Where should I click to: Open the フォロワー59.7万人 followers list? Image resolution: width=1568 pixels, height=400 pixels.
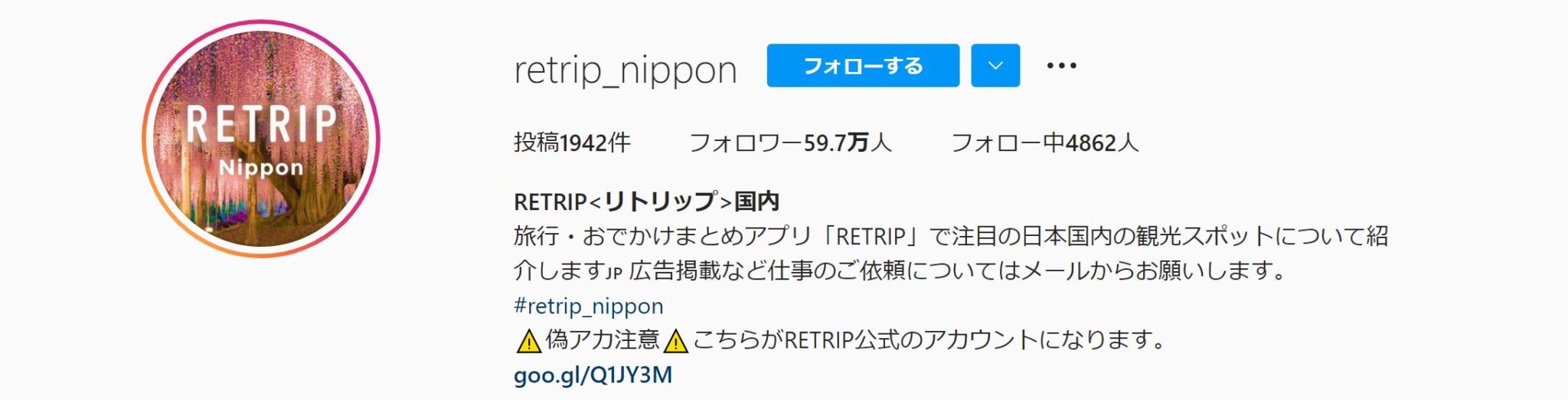pyautogui.click(x=790, y=143)
